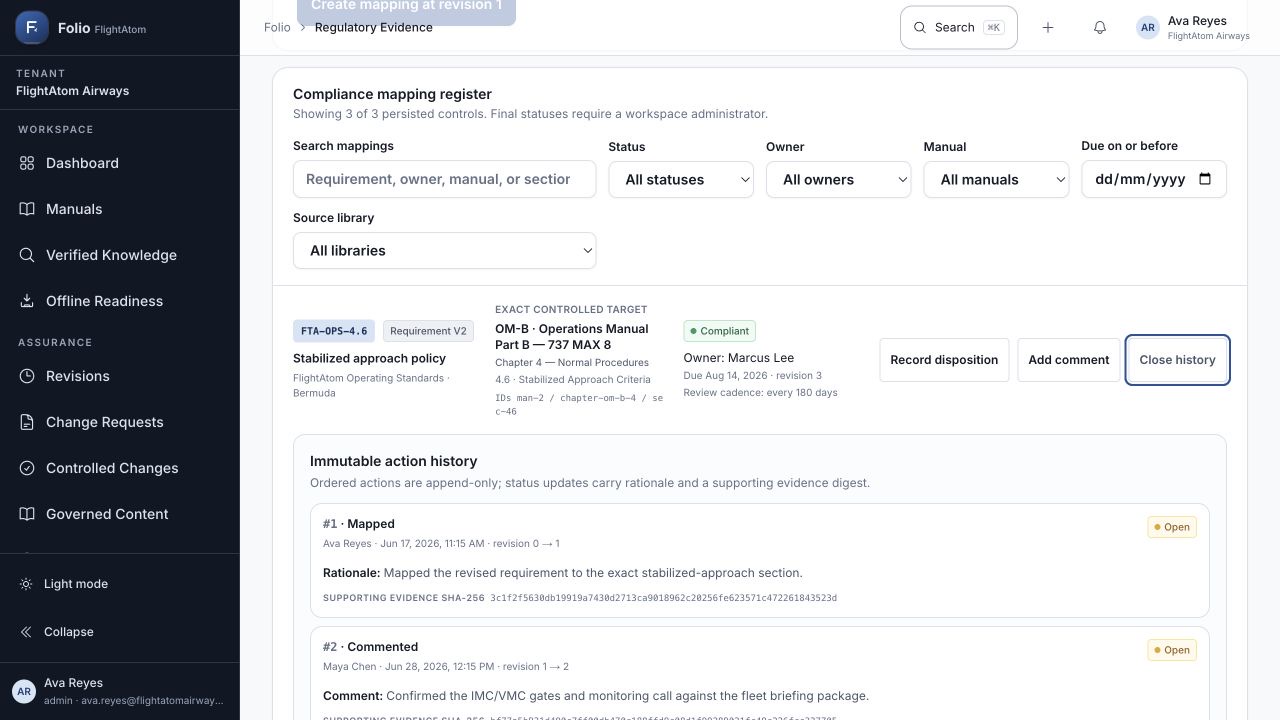The width and height of the screenshot is (1280, 720).
Task: Click the Controlled Changes check-circle icon
Action: pos(27,468)
